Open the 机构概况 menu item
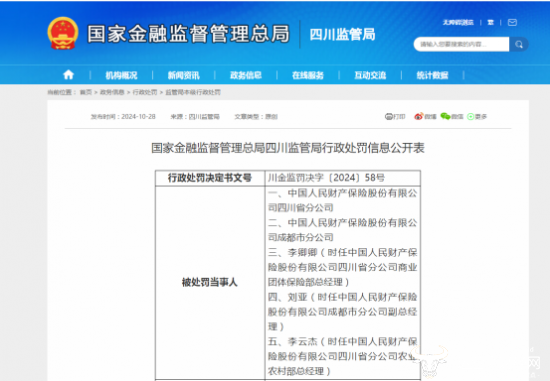Viewport: 550px width, 381px height. click(x=121, y=75)
